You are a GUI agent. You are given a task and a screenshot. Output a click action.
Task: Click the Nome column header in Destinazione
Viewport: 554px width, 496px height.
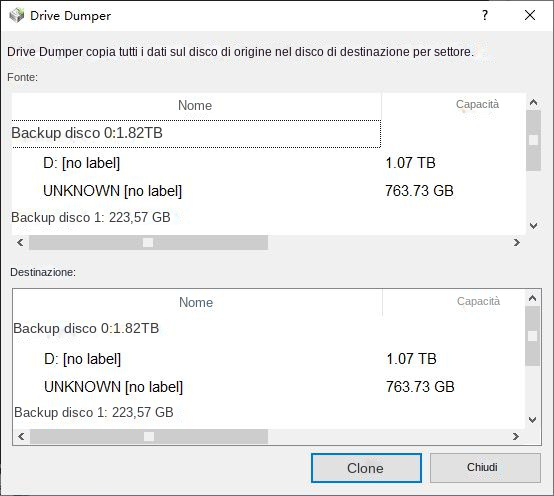click(x=197, y=302)
